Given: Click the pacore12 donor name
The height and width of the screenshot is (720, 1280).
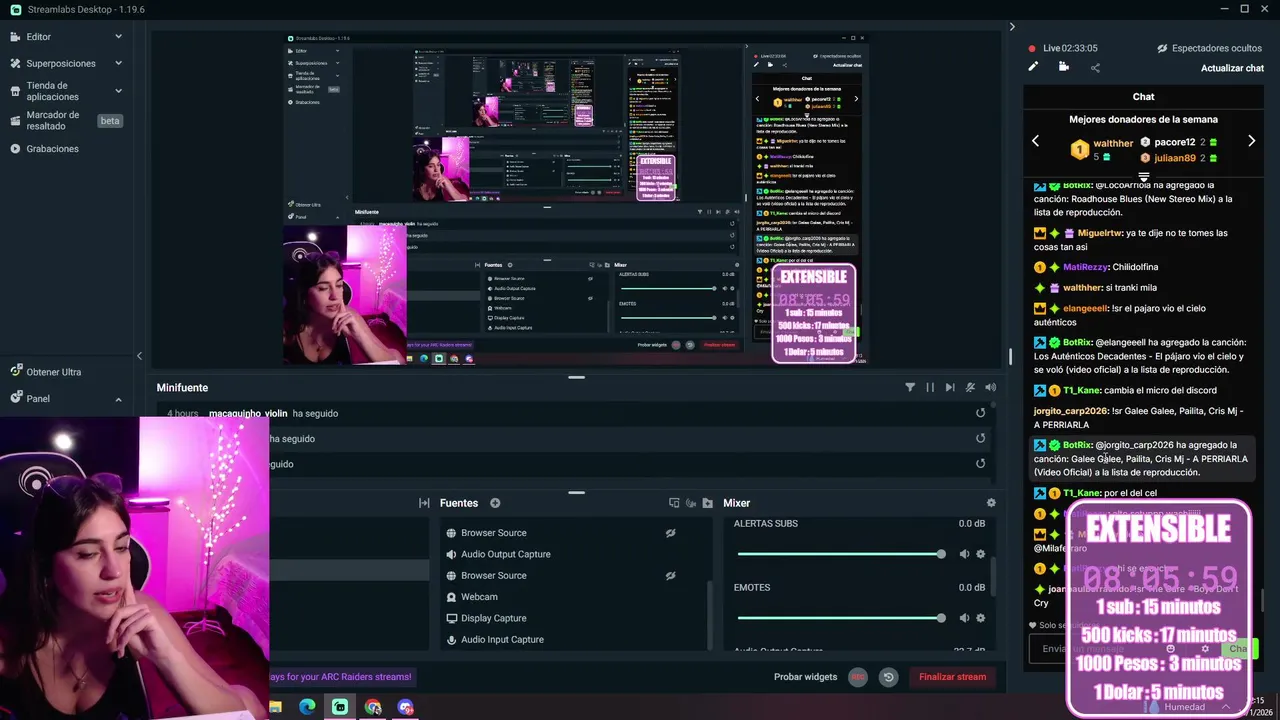Looking at the screenshot, I should [1175, 142].
